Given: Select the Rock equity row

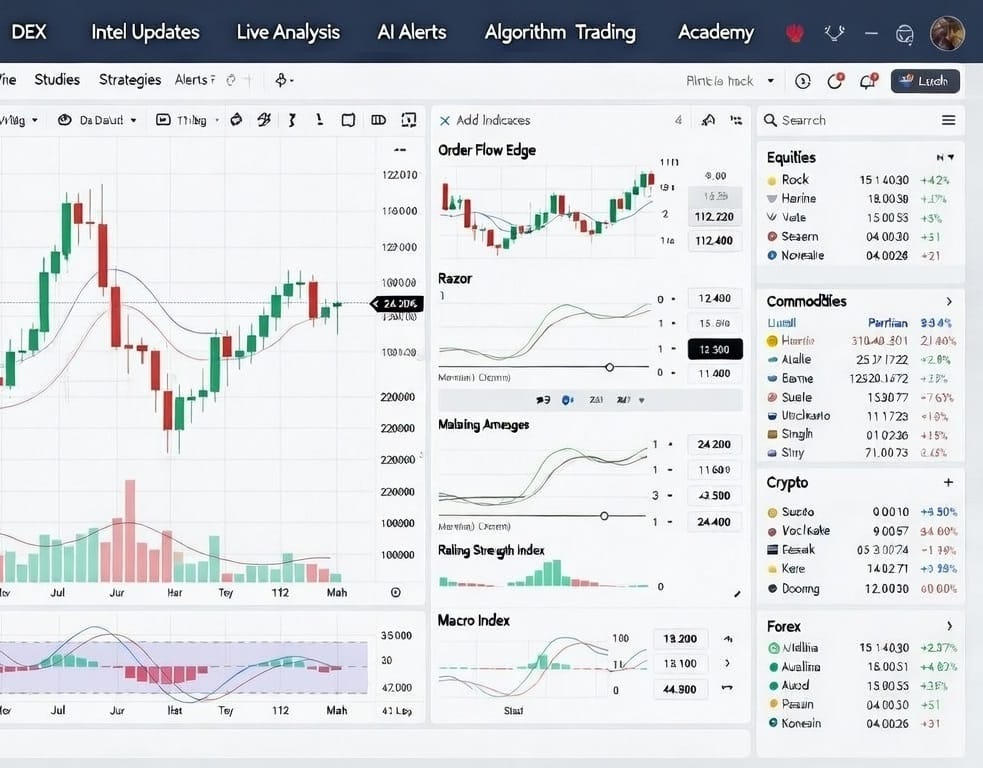Looking at the screenshot, I should coord(859,180).
